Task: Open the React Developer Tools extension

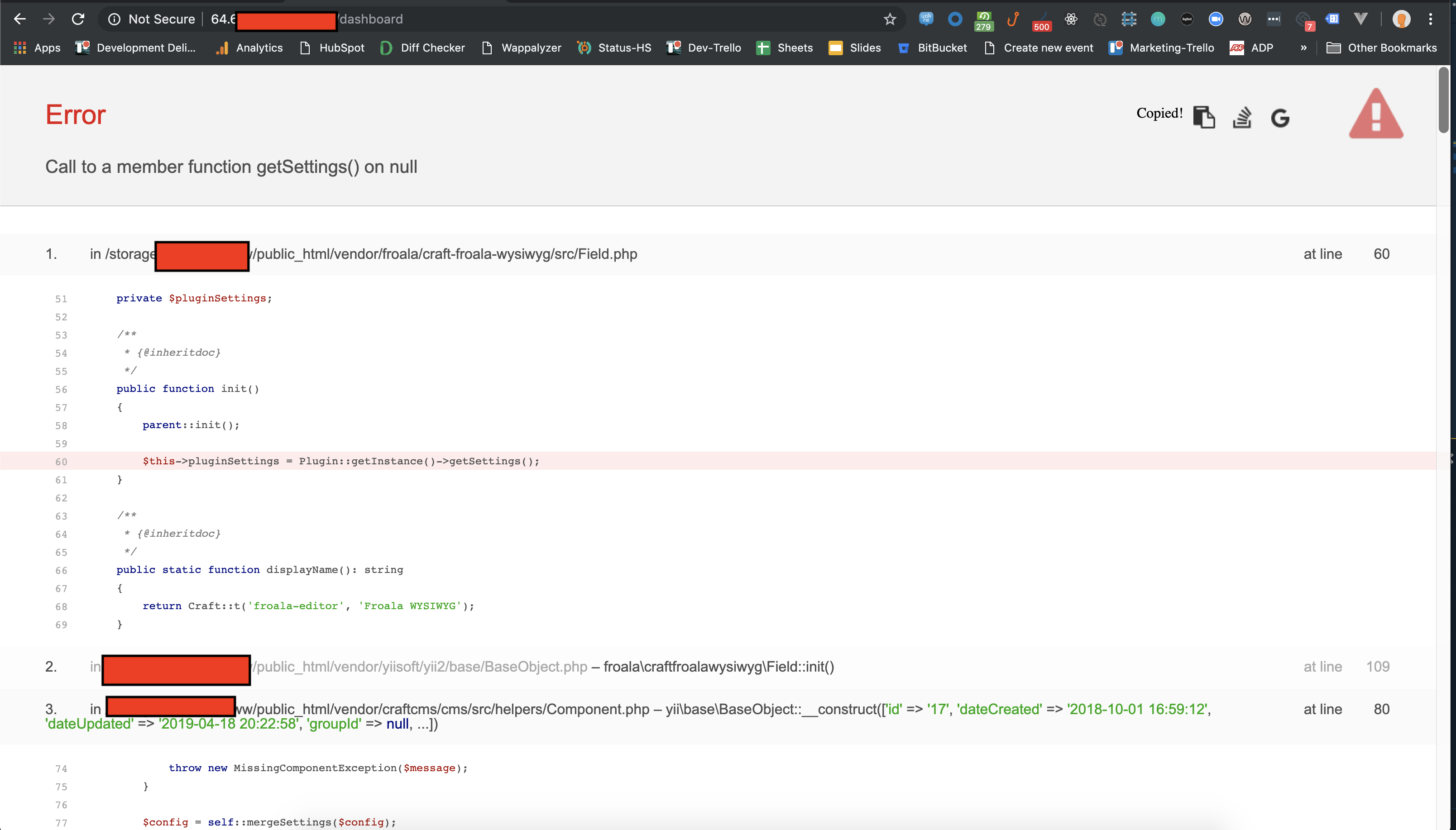Action: [1072, 19]
